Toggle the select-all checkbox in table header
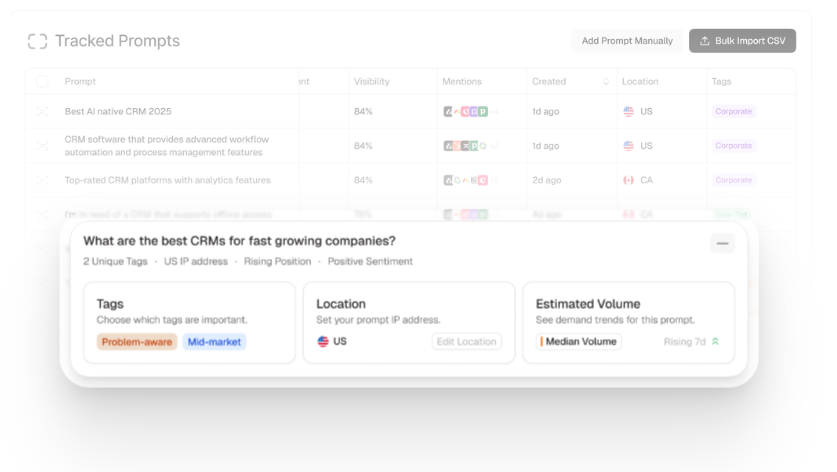Viewport: 837px width, 472px height. coord(42,81)
